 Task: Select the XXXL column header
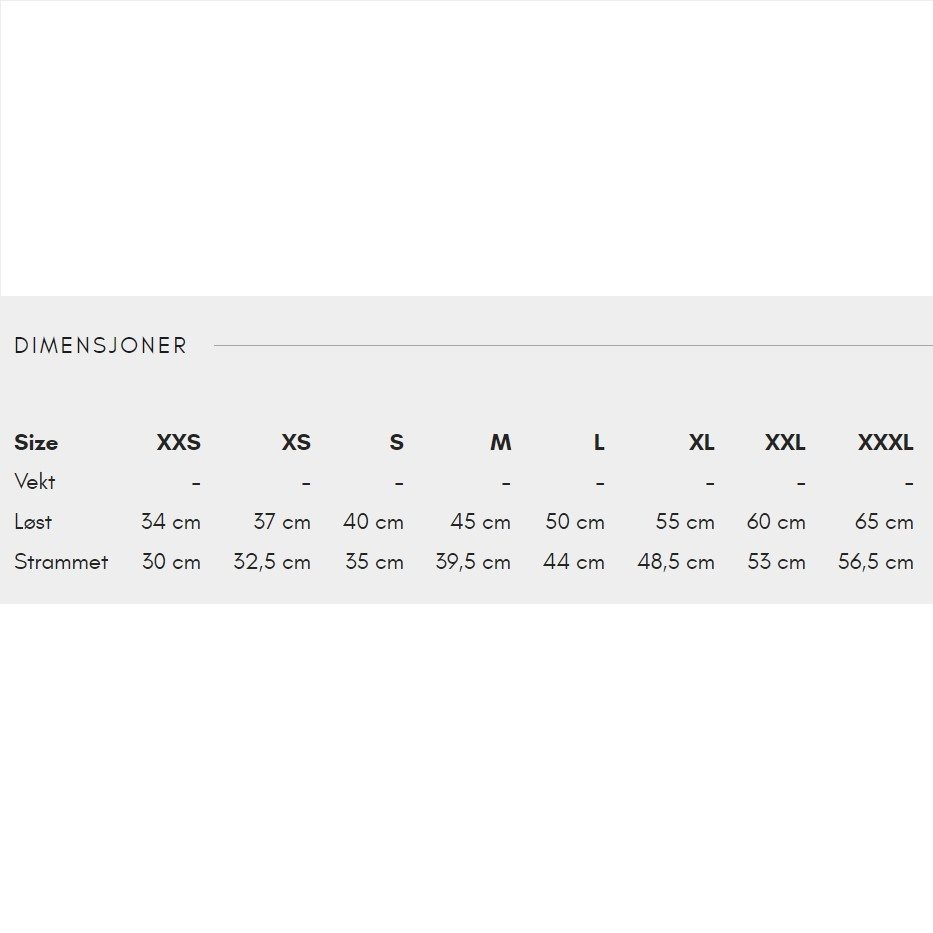pyautogui.click(x=885, y=443)
